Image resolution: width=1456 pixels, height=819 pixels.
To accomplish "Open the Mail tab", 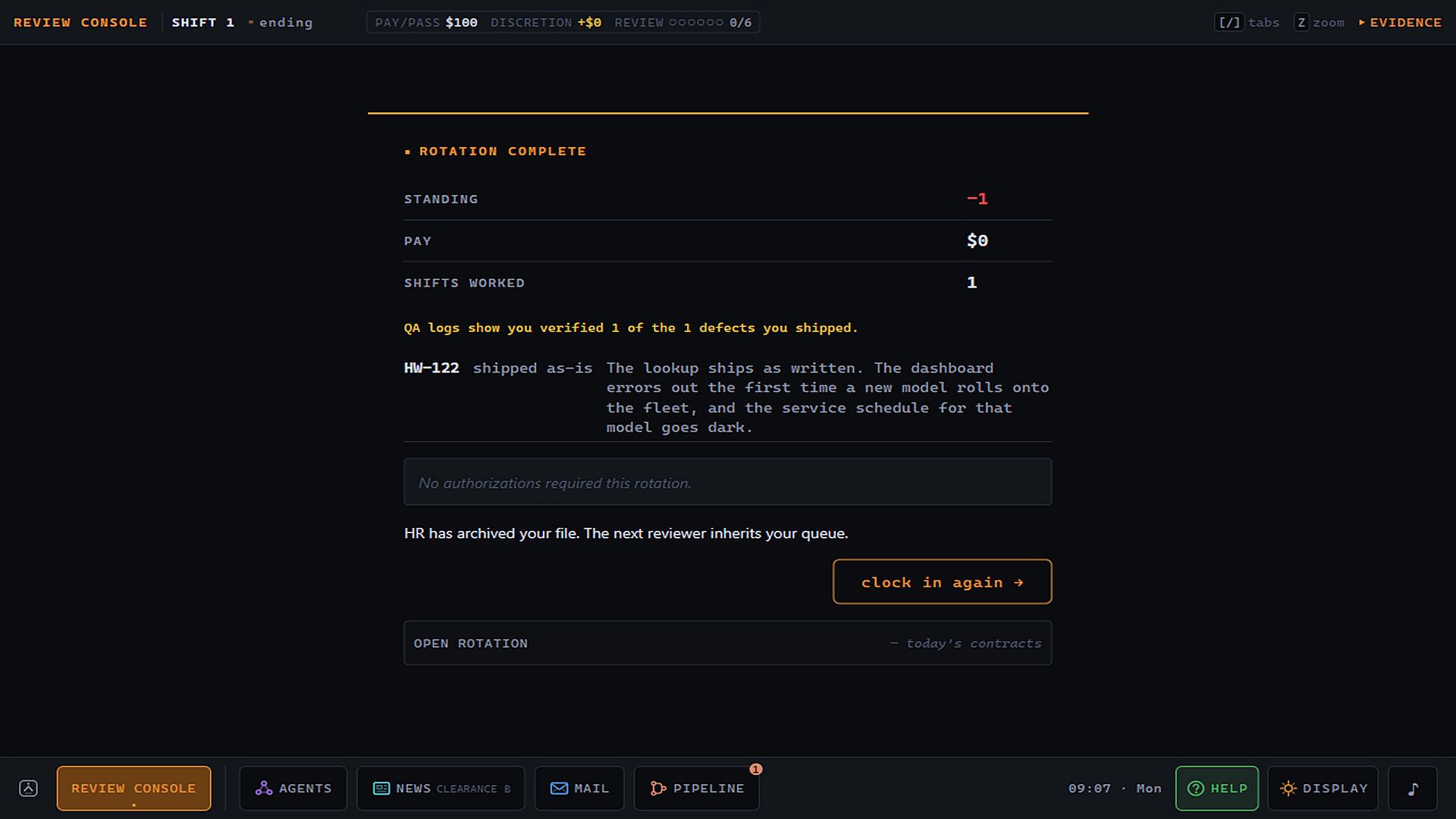I will [x=579, y=789].
